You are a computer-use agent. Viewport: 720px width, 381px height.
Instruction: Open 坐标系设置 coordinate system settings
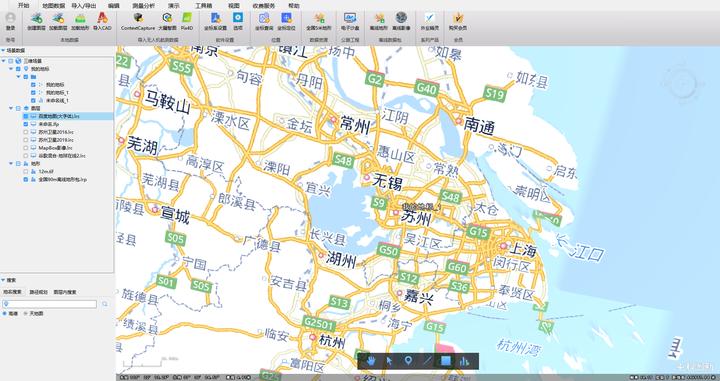click(215, 18)
